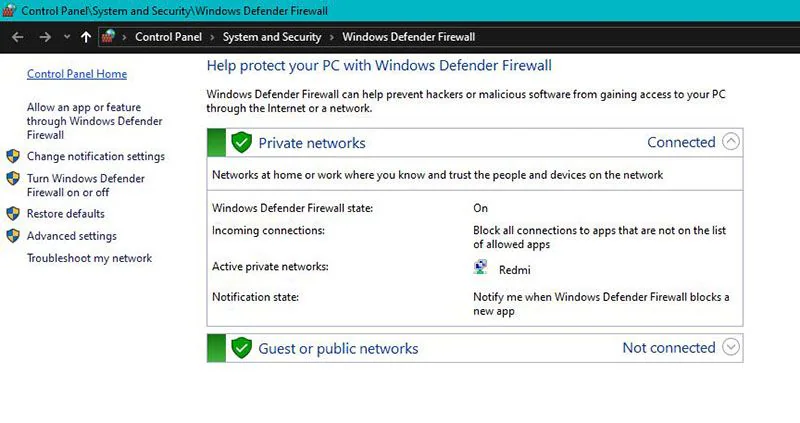800x423 pixels.
Task: Select Control Panel in the breadcrumb
Action: (x=168, y=37)
